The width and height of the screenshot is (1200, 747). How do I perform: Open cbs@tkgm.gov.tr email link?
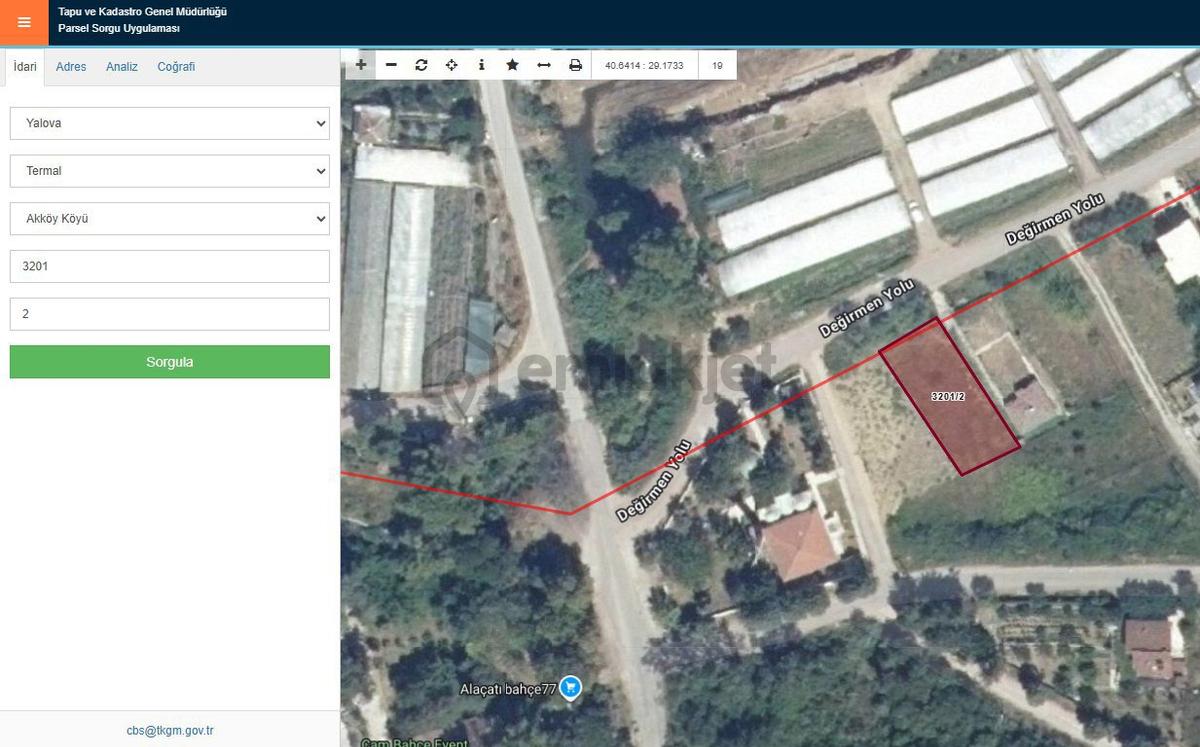[x=170, y=731]
